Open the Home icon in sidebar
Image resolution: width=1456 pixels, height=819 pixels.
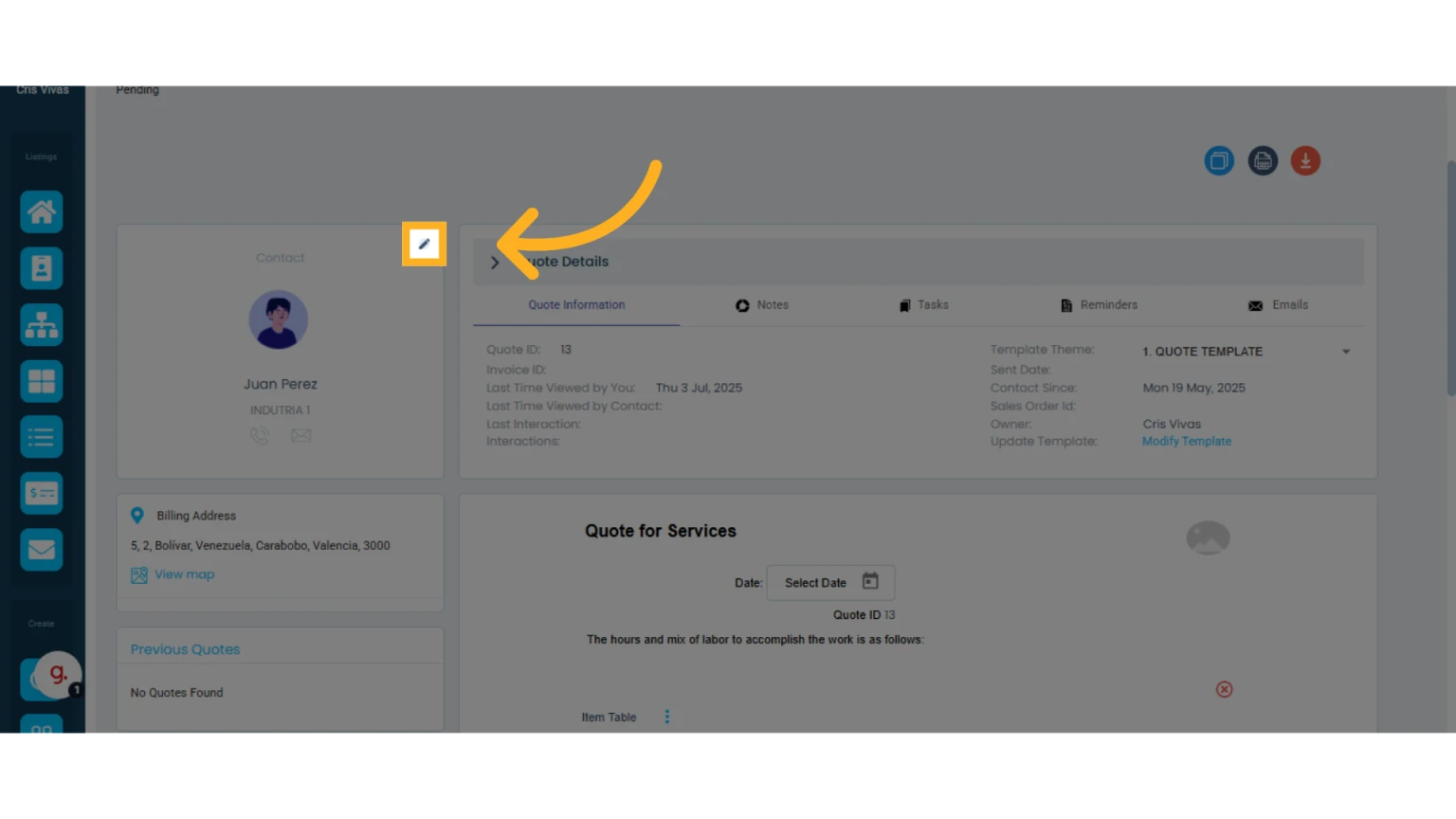[42, 212]
